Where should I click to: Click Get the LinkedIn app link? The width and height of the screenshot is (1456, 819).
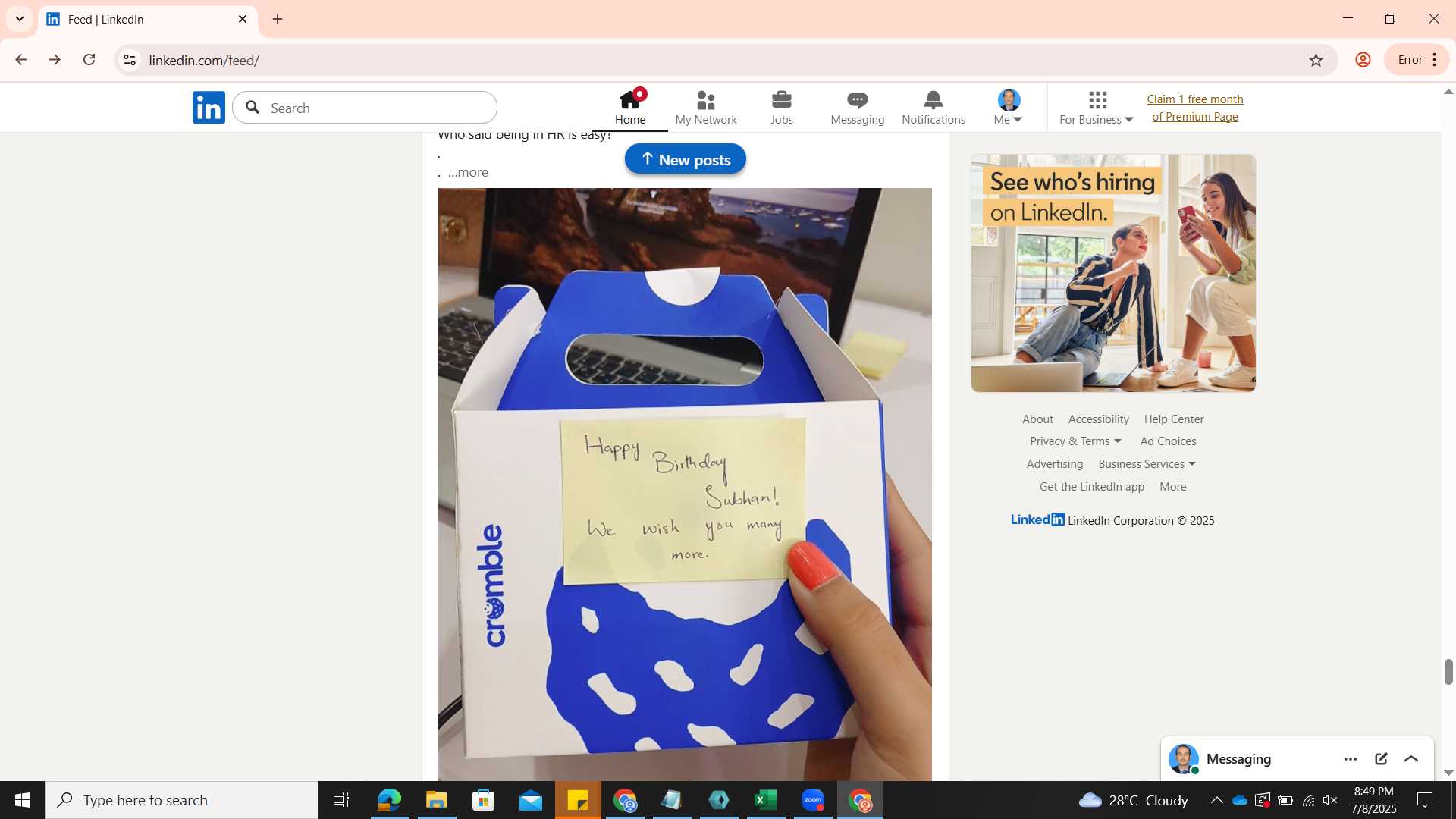[x=1092, y=487]
